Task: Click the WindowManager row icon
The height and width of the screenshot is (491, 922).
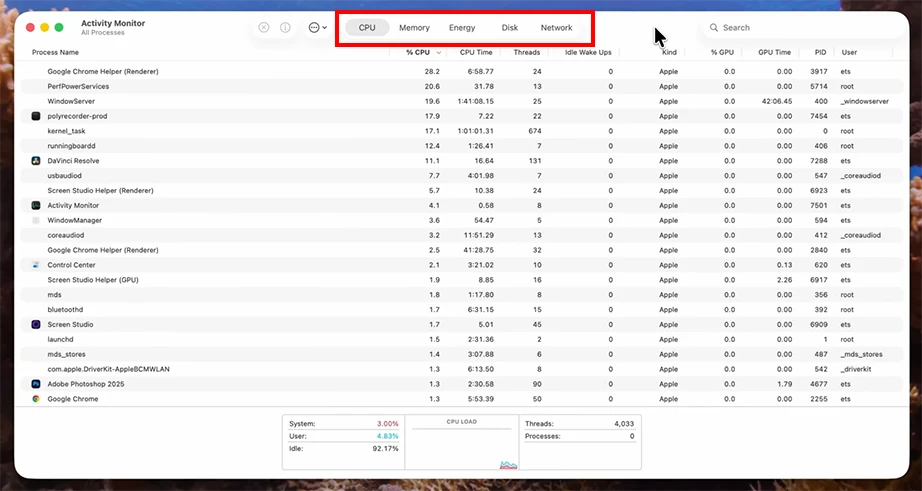Action: 36,221
